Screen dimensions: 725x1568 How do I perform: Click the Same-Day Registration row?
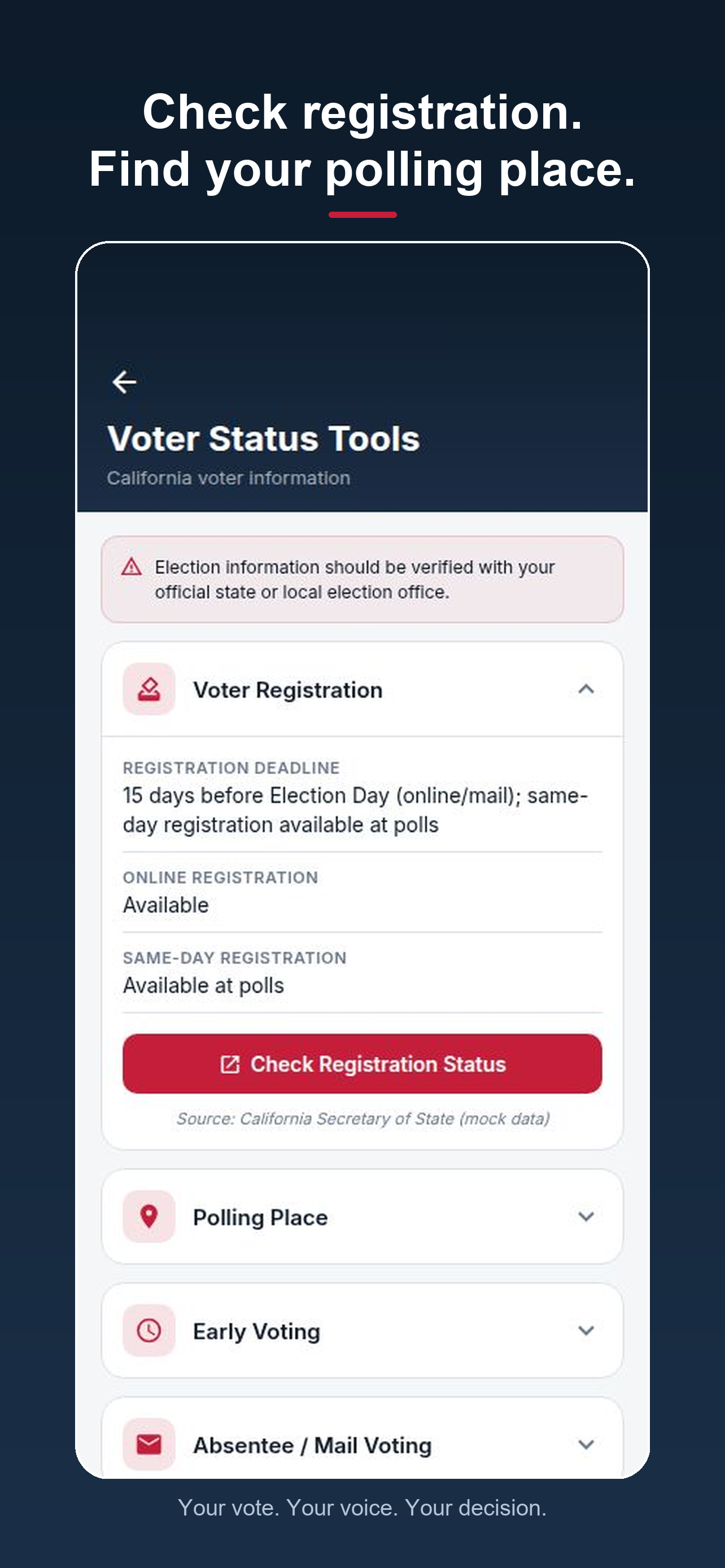(362, 973)
